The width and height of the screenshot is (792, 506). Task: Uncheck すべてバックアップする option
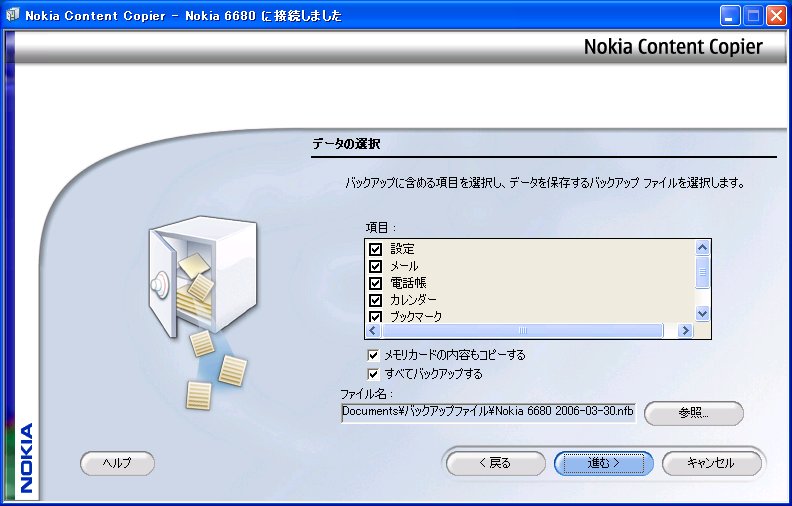point(373,374)
